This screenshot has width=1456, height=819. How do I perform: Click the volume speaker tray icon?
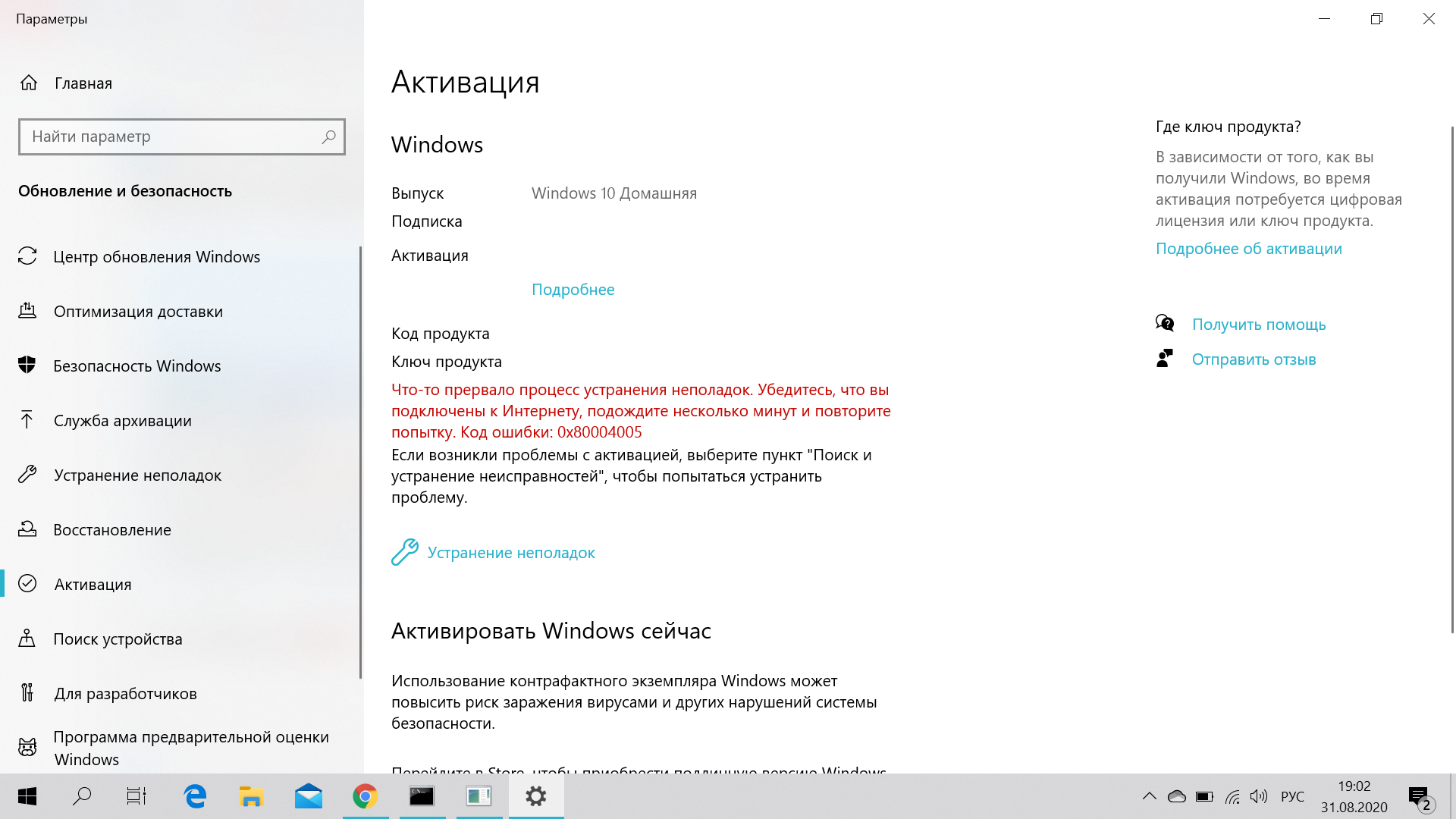(1259, 796)
